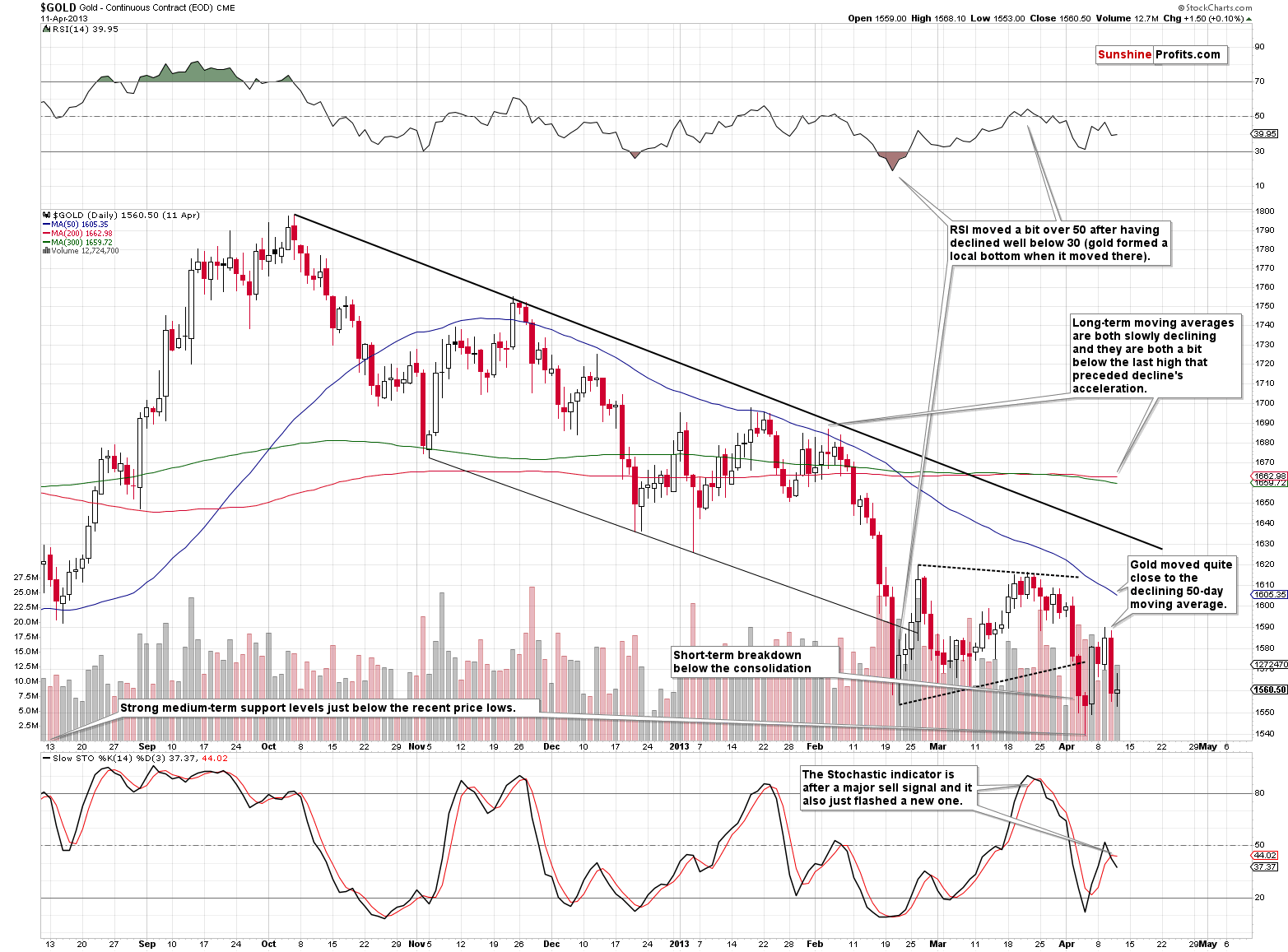Click the 70 level label on RSI axis

(1259, 81)
